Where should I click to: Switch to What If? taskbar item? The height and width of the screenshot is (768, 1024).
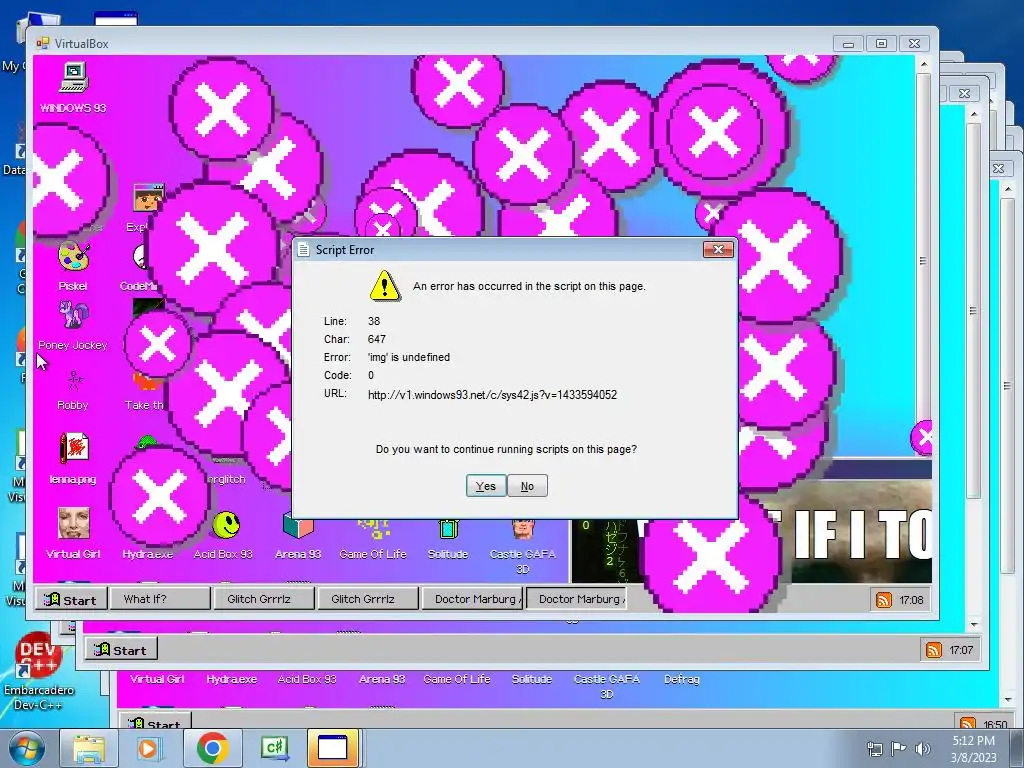pos(161,599)
